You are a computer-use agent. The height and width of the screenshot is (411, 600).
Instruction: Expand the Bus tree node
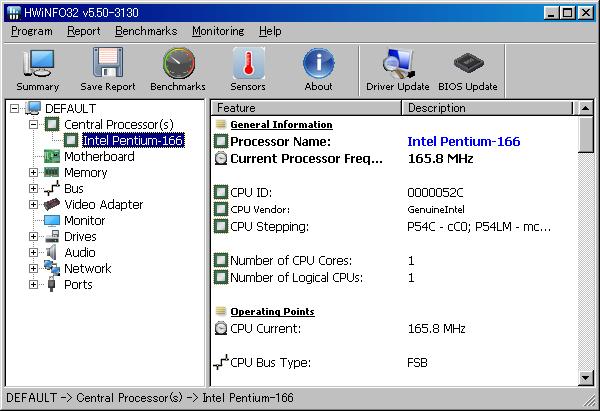[33, 189]
